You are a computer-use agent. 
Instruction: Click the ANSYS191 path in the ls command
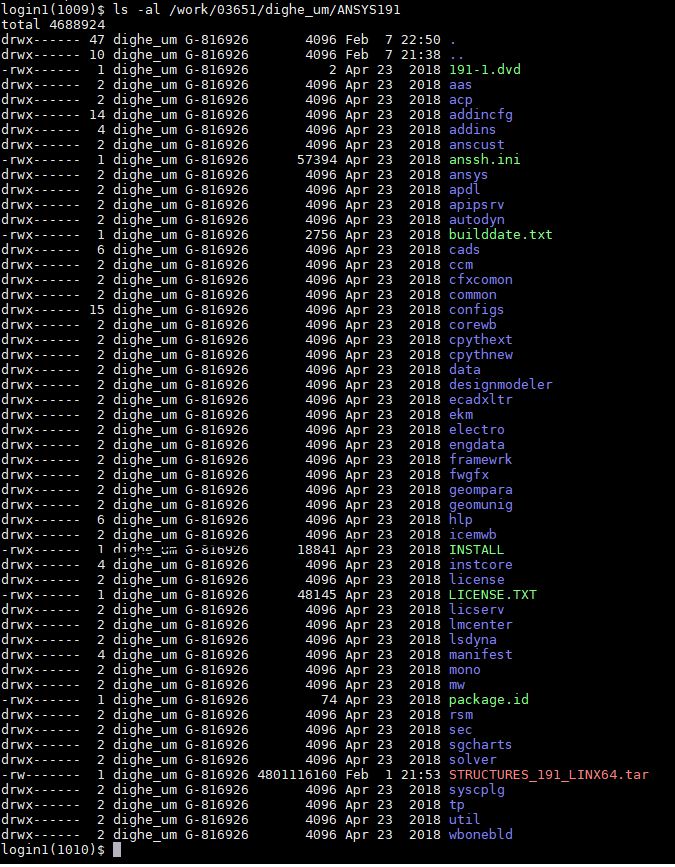(x=368, y=9)
